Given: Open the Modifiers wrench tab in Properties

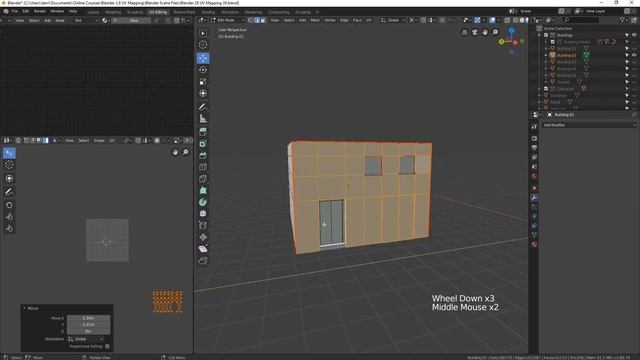Looking at the screenshot, I should [x=534, y=198].
